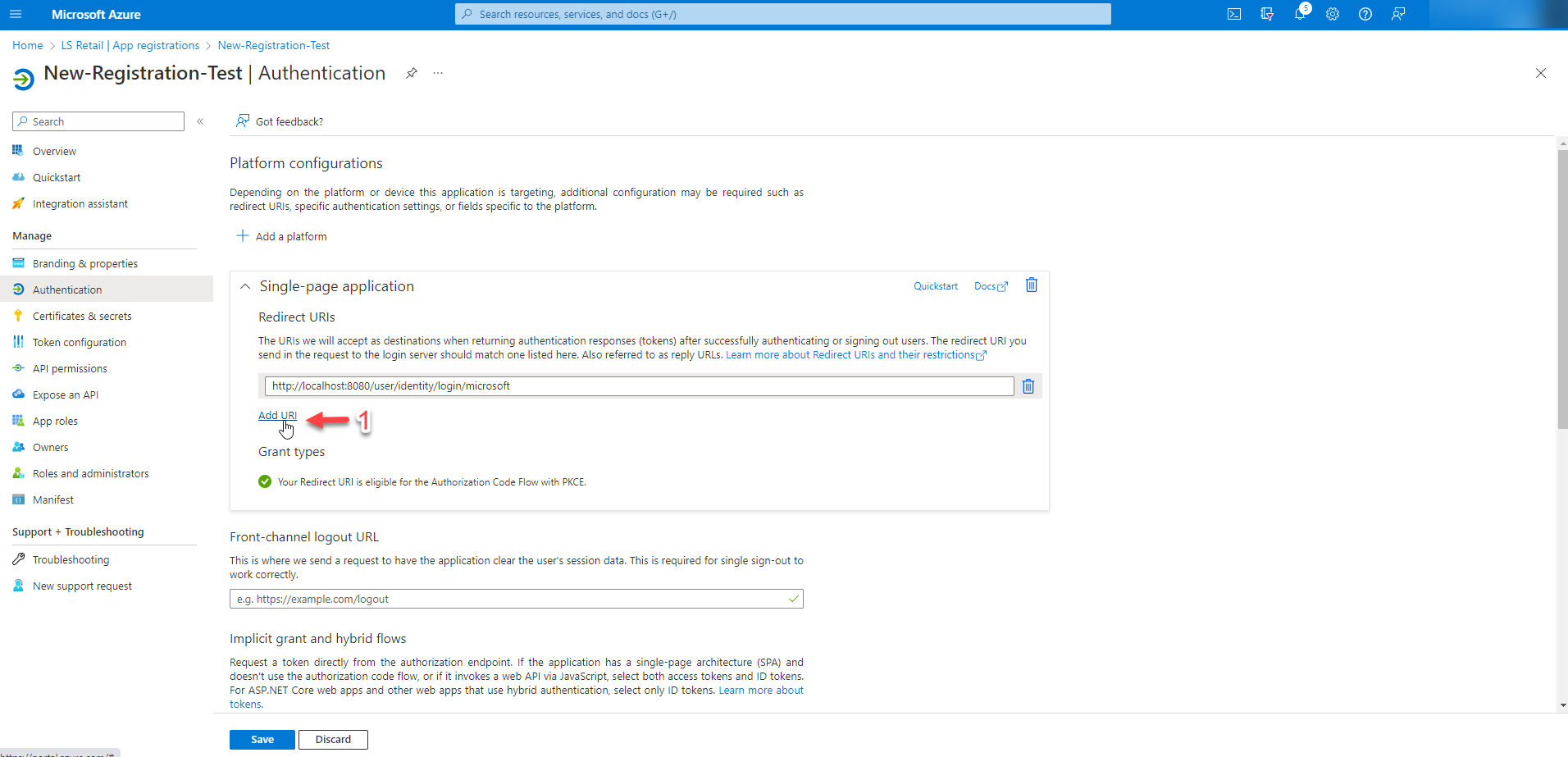Click the vertical scrollbar on the right
Image resolution: width=1568 pixels, height=757 pixels.
1562,287
